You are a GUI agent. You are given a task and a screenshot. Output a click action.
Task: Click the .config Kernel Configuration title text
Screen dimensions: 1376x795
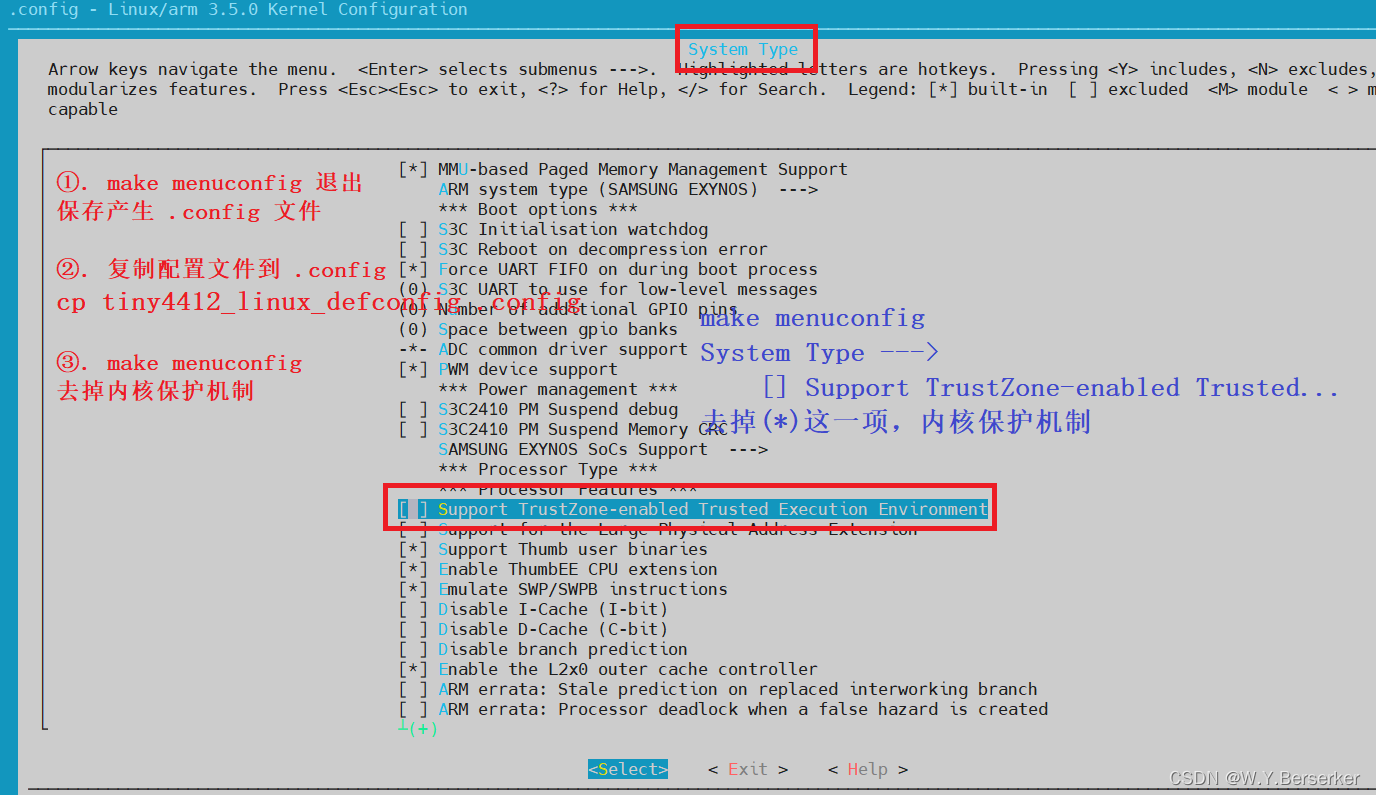pos(238,9)
